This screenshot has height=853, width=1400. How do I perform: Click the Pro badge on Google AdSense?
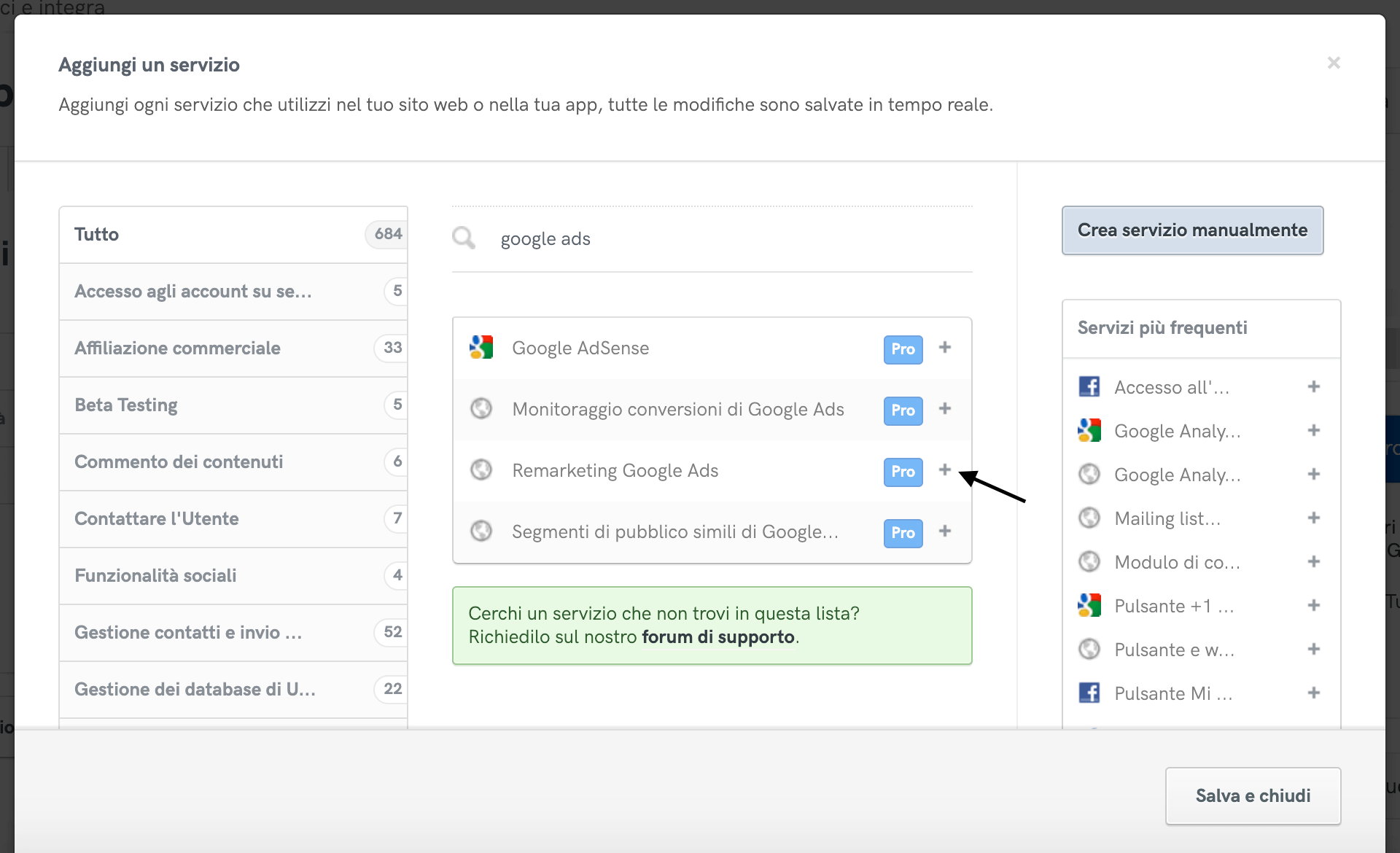tap(903, 349)
